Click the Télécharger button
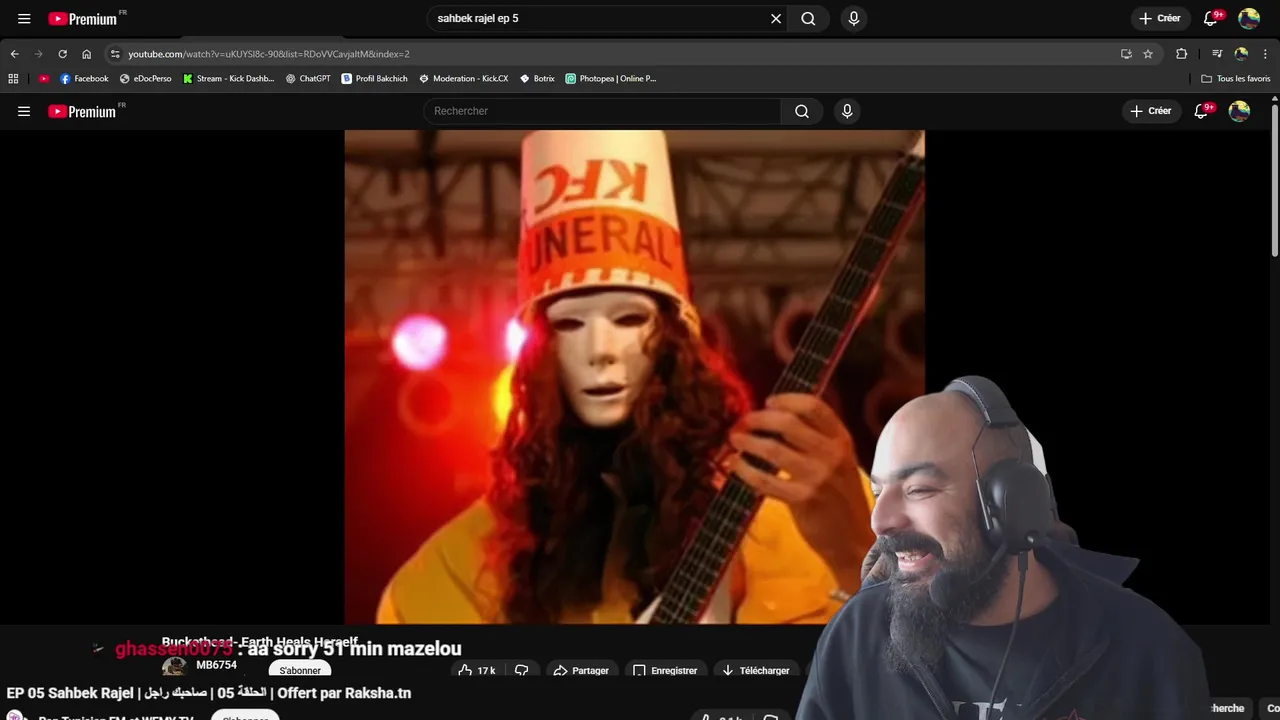1280x720 pixels. click(756, 670)
